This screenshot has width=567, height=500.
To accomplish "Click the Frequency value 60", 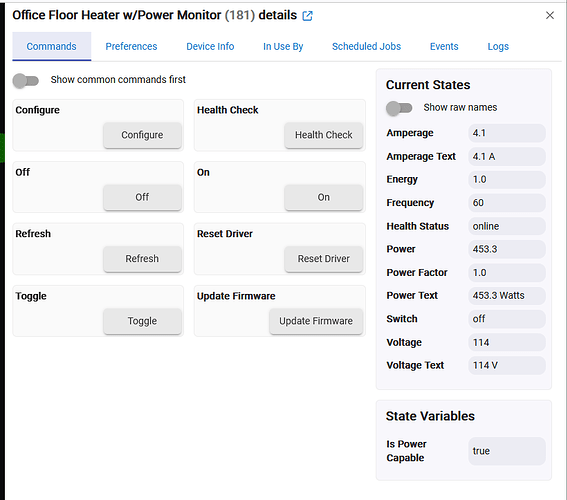I will point(507,203).
